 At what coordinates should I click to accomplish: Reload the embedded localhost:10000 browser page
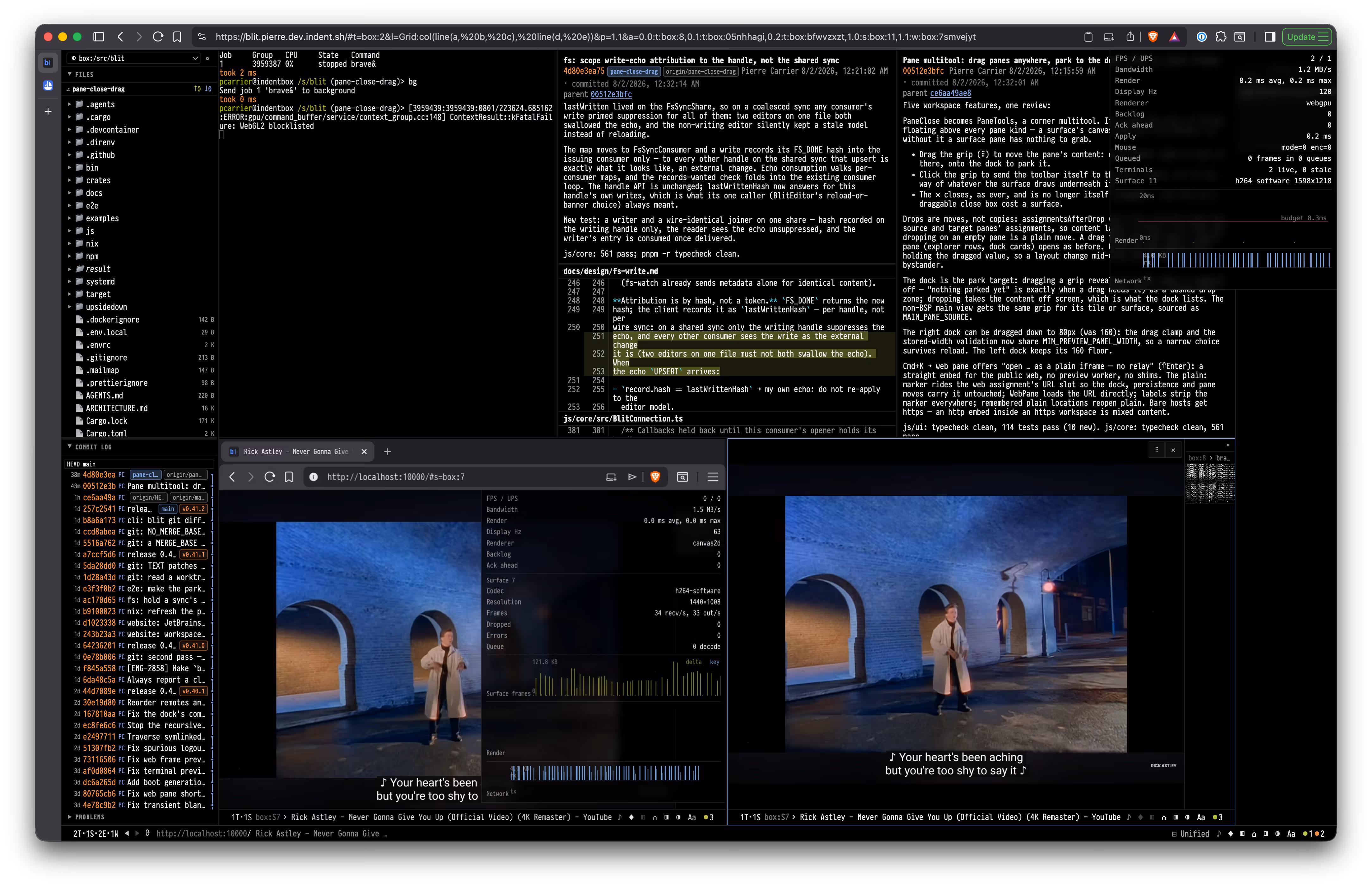tap(269, 477)
